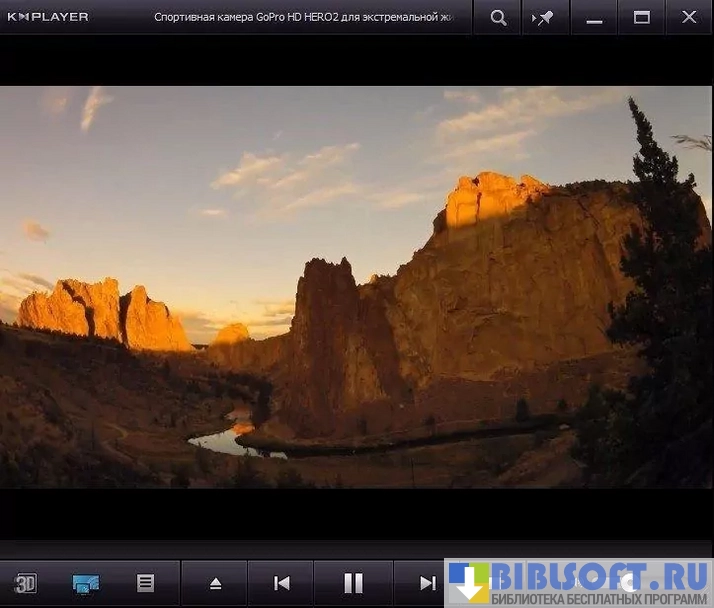Screen dimensions: 714x608
Task: Skip to the previous track
Action: tap(282, 583)
